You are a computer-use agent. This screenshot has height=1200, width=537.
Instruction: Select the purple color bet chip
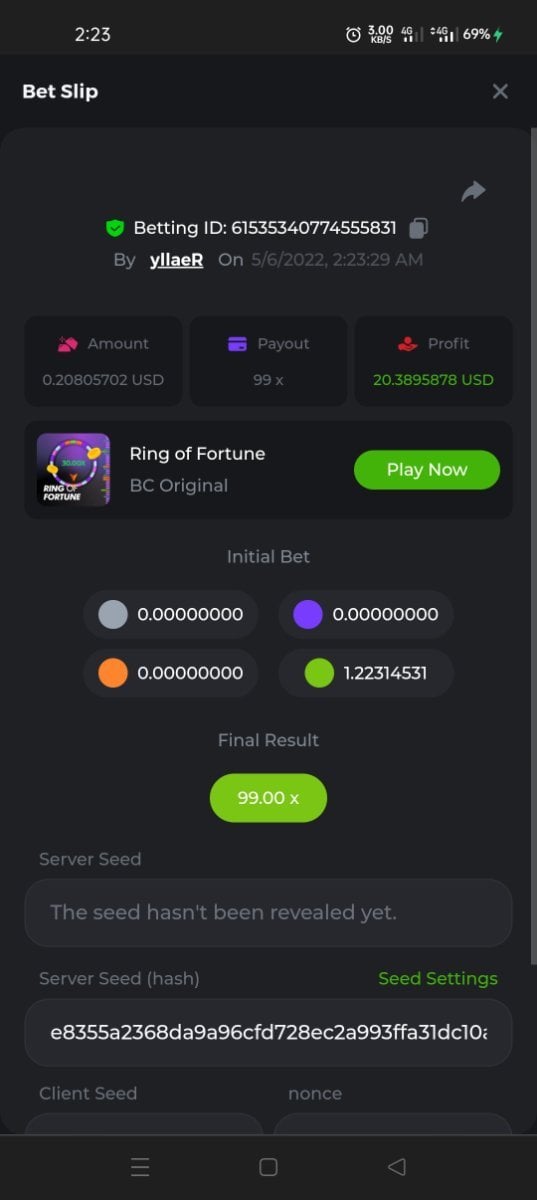(x=366, y=614)
